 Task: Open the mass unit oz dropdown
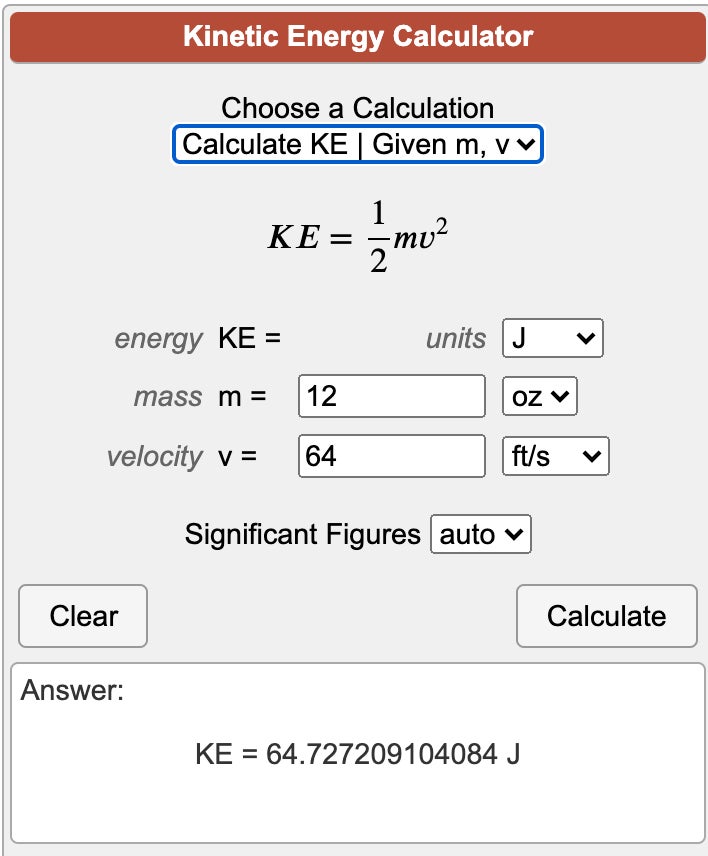click(539, 397)
